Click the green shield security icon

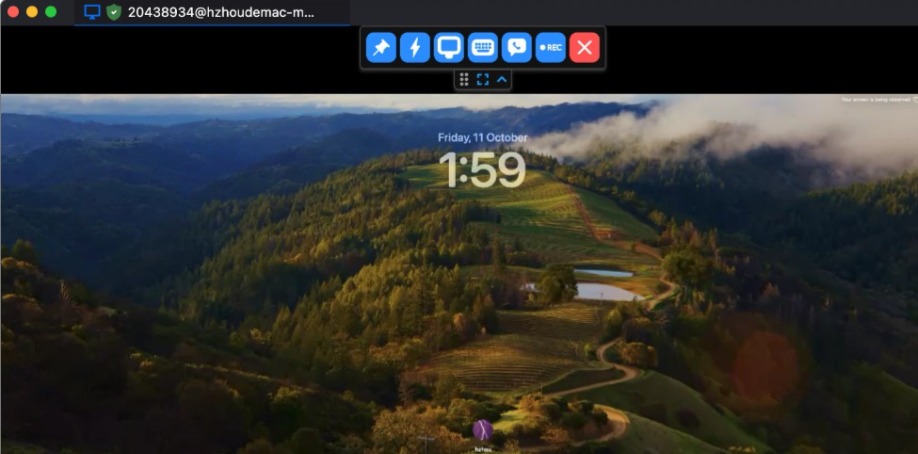click(x=114, y=12)
